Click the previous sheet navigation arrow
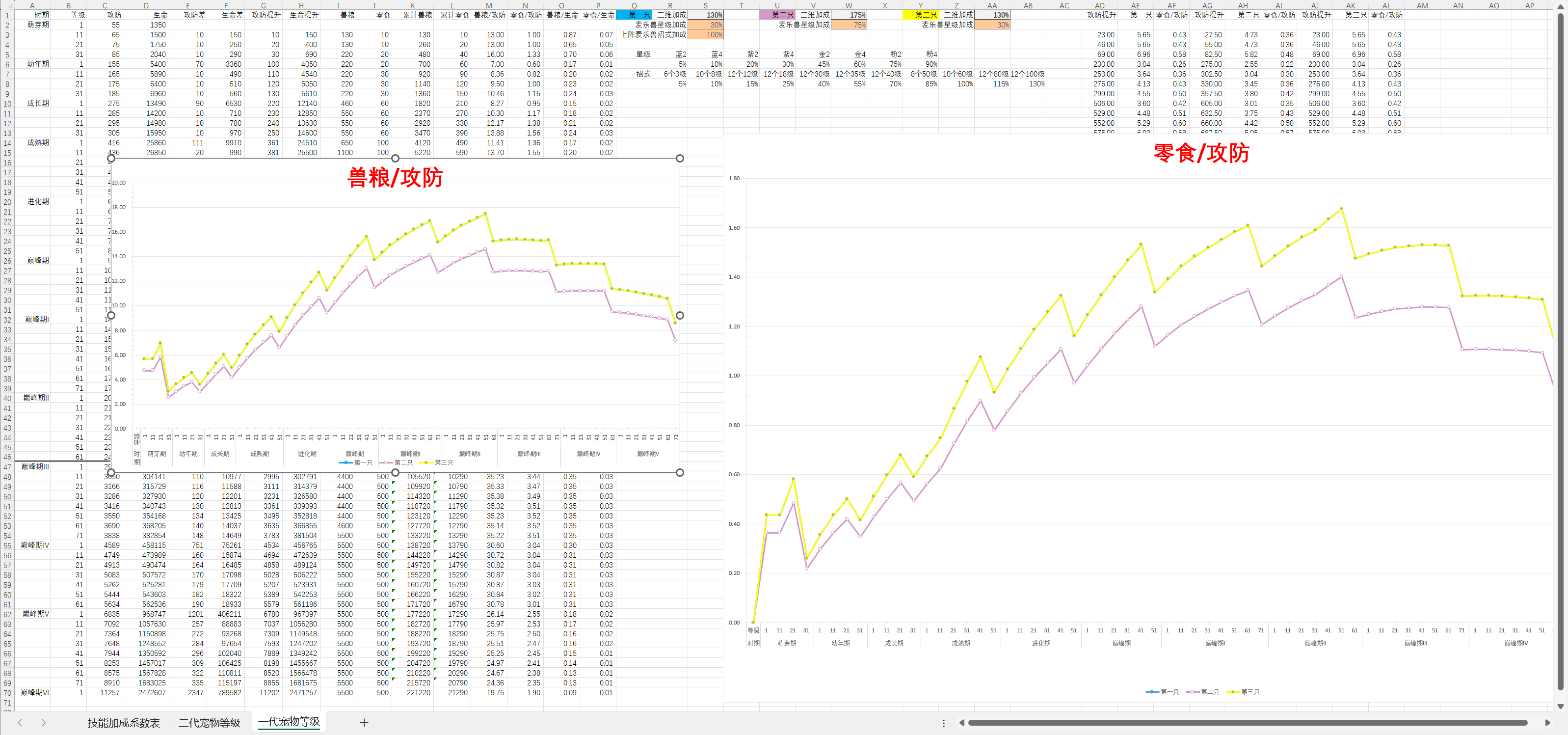Screen dimensions: 1568x735 [20, 722]
